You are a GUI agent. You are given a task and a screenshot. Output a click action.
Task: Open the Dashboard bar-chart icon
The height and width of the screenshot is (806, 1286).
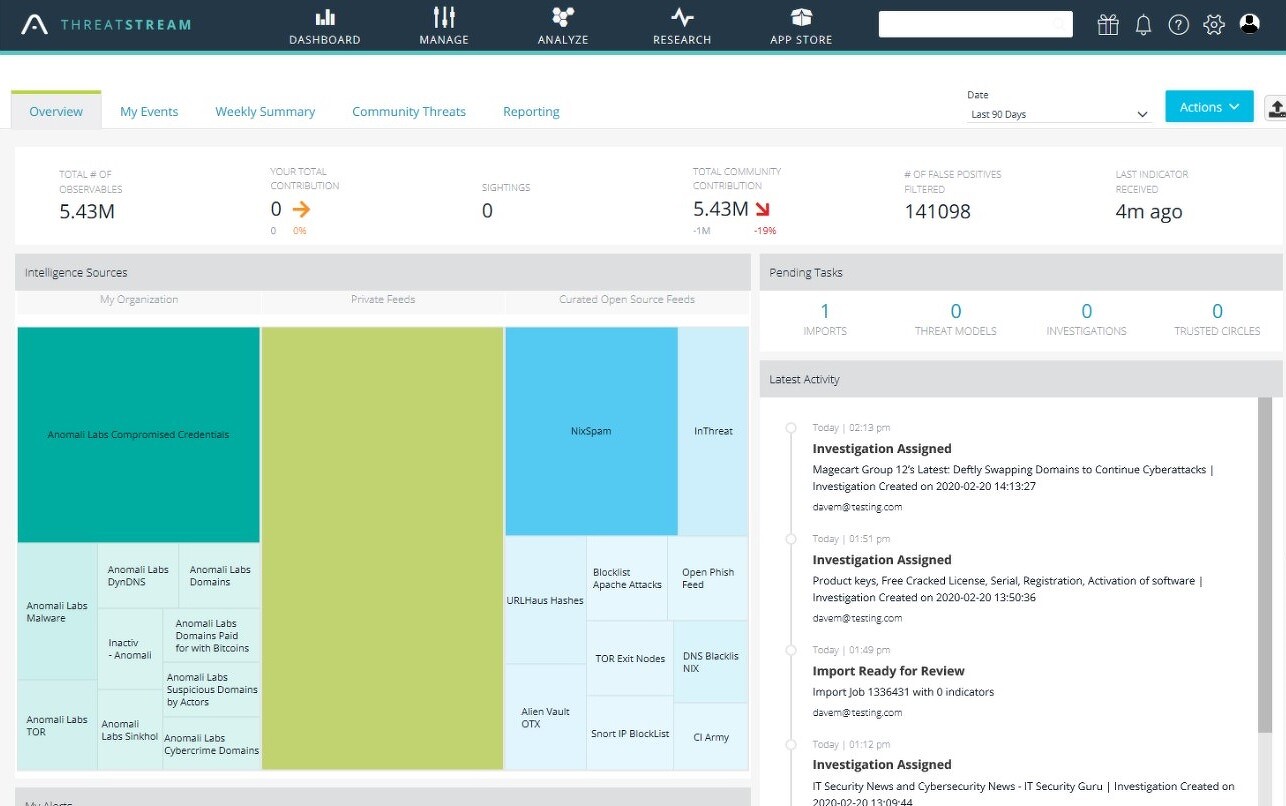[x=324, y=17]
